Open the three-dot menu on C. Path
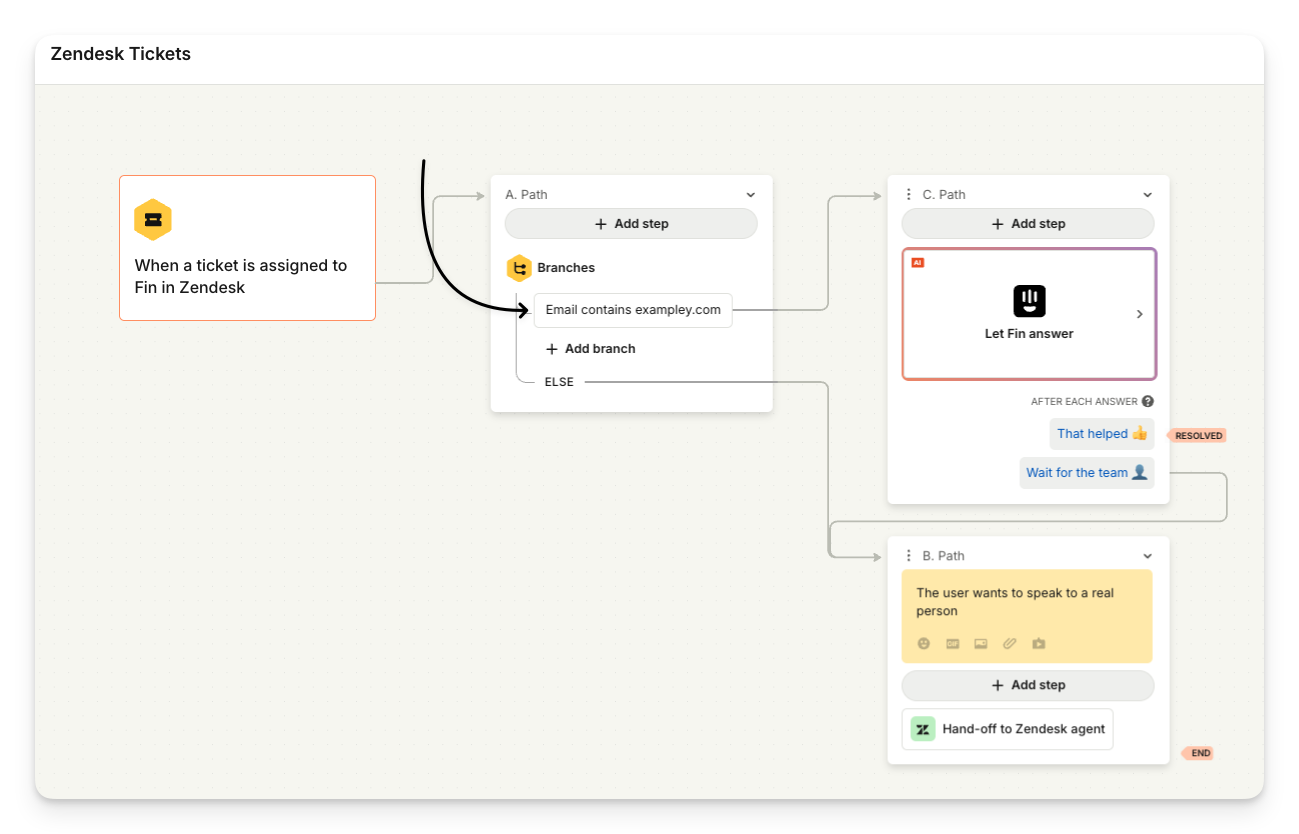Screen dimensions: 1299x834 coord(908,195)
